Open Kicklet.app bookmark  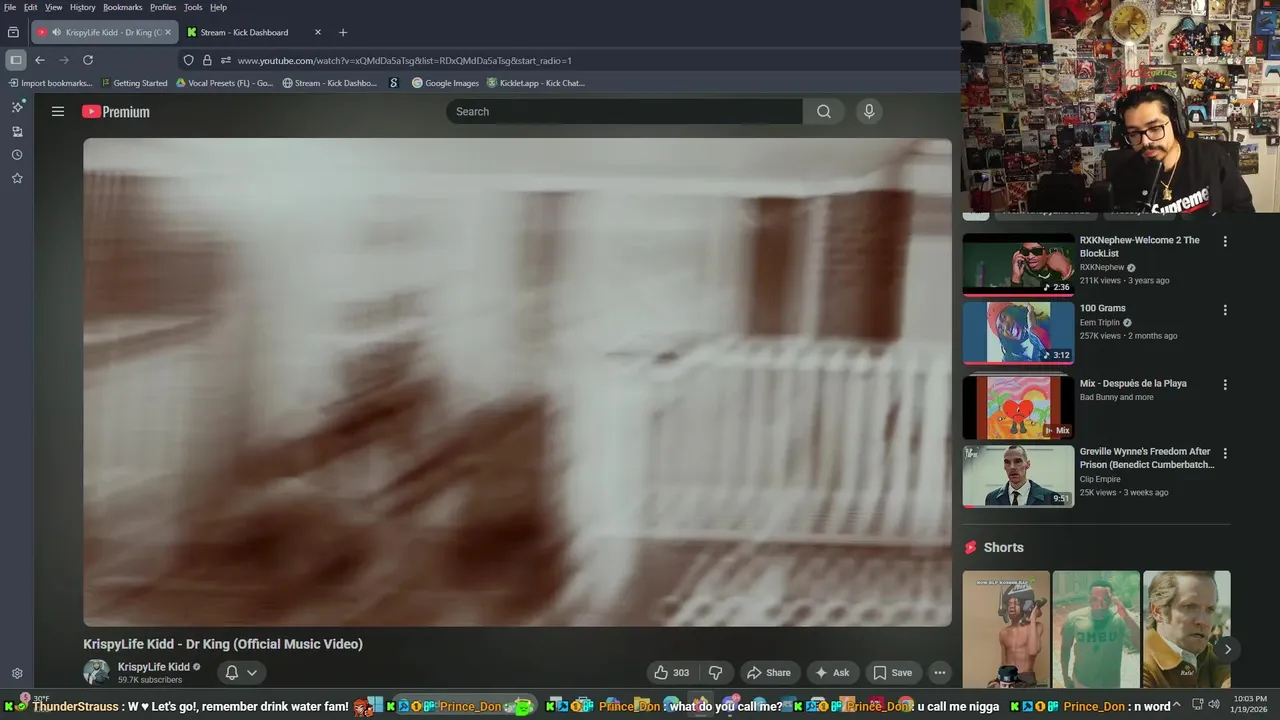pos(536,83)
